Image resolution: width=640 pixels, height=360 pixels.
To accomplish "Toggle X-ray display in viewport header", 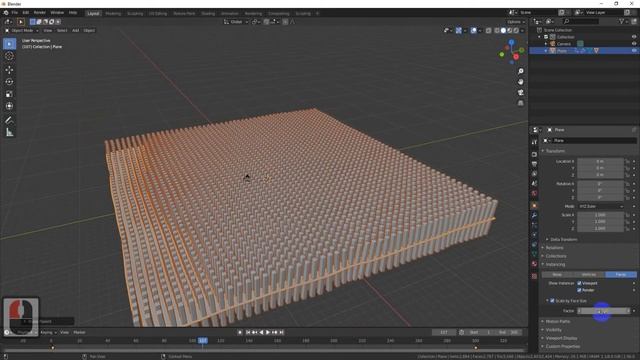I will [x=489, y=30].
